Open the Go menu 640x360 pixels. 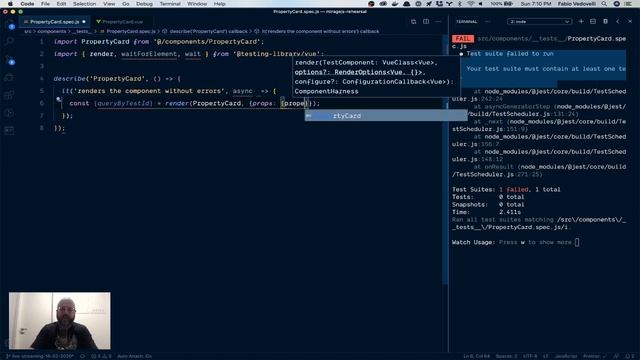pos(126,4)
